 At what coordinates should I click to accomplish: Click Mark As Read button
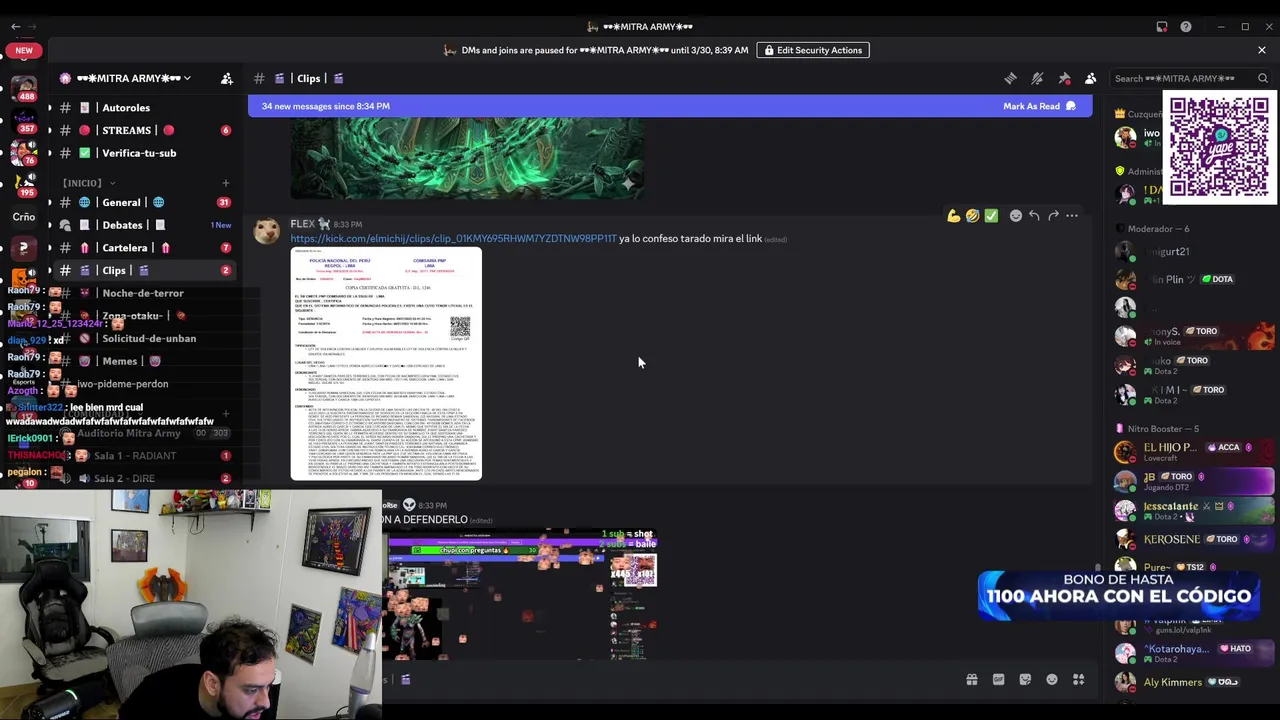(1039, 106)
